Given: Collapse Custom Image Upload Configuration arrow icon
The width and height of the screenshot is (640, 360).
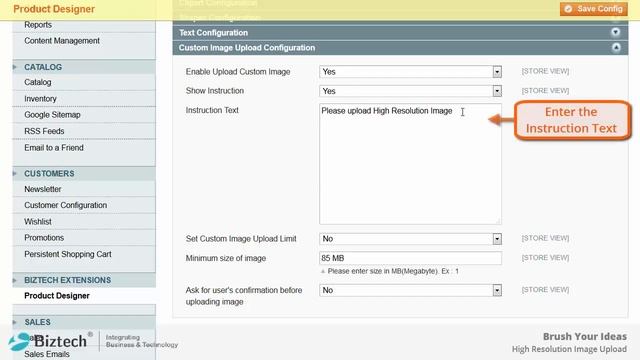Looking at the screenshot, I should pos(616,48).
